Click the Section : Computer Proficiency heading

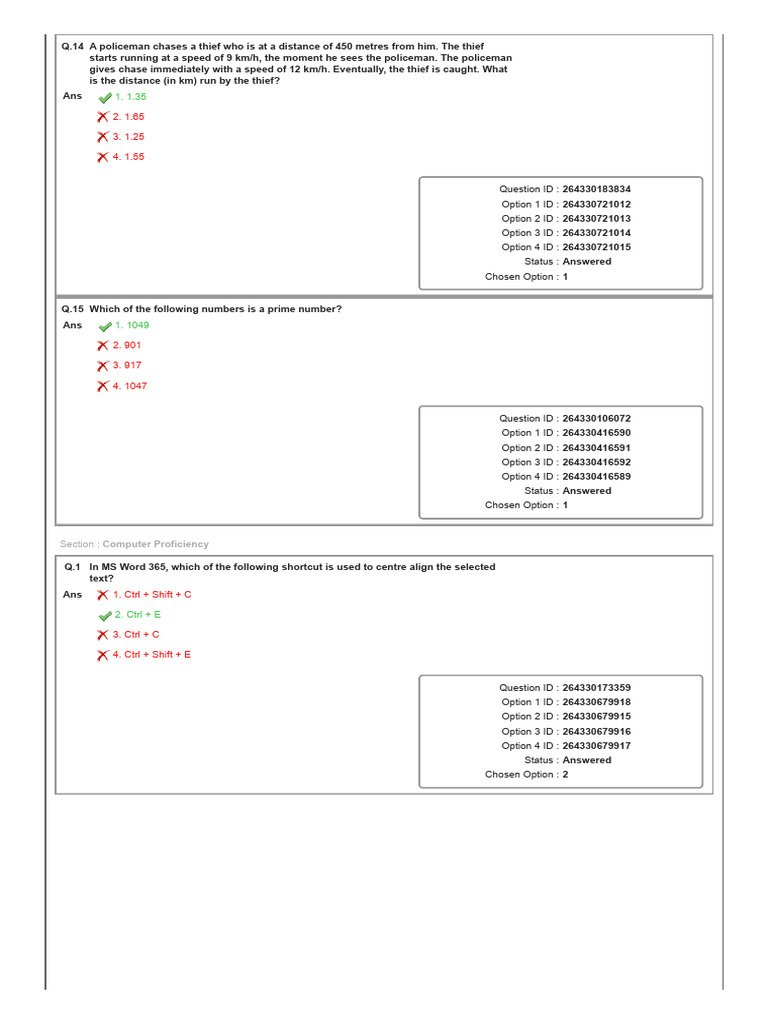point(135,544)
